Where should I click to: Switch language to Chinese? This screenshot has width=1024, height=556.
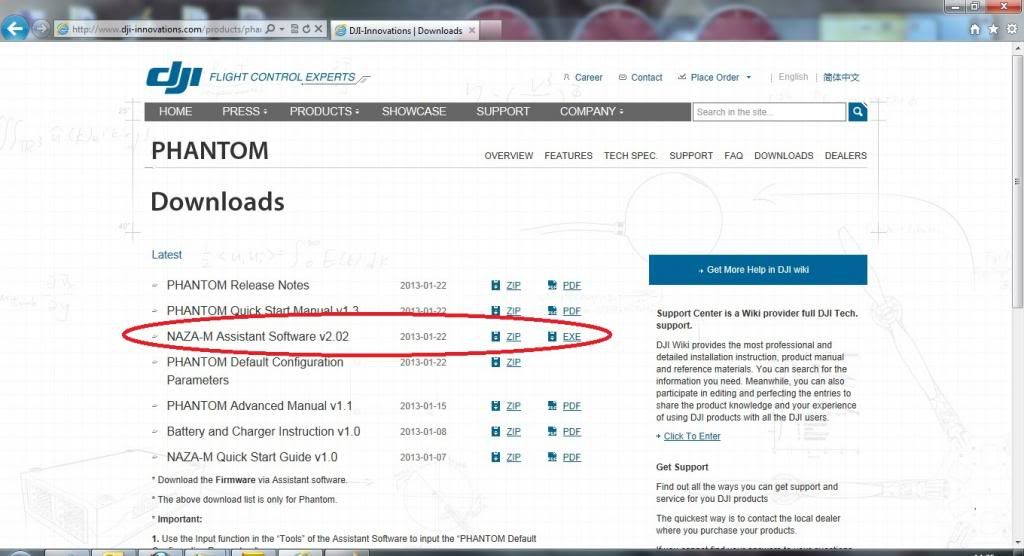click(841, 77)
